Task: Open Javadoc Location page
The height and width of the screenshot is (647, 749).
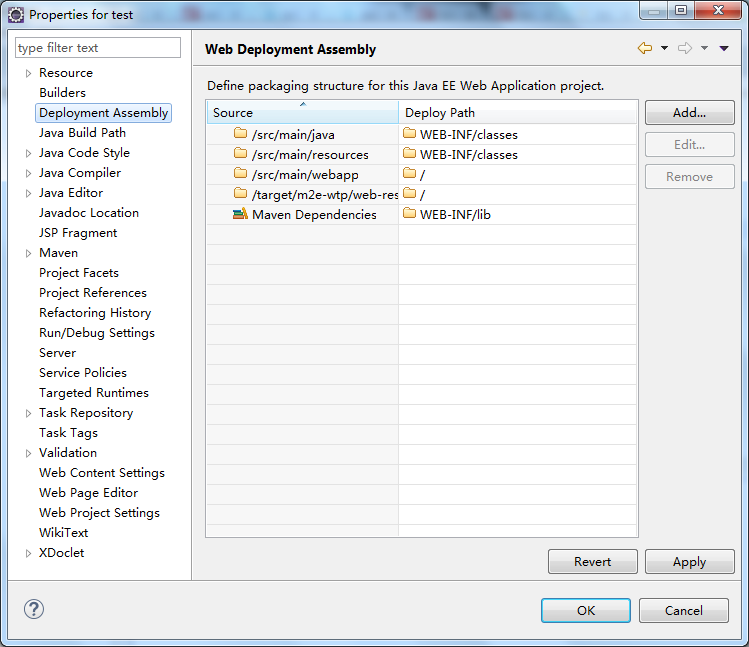Action: [x=89, y=213]
